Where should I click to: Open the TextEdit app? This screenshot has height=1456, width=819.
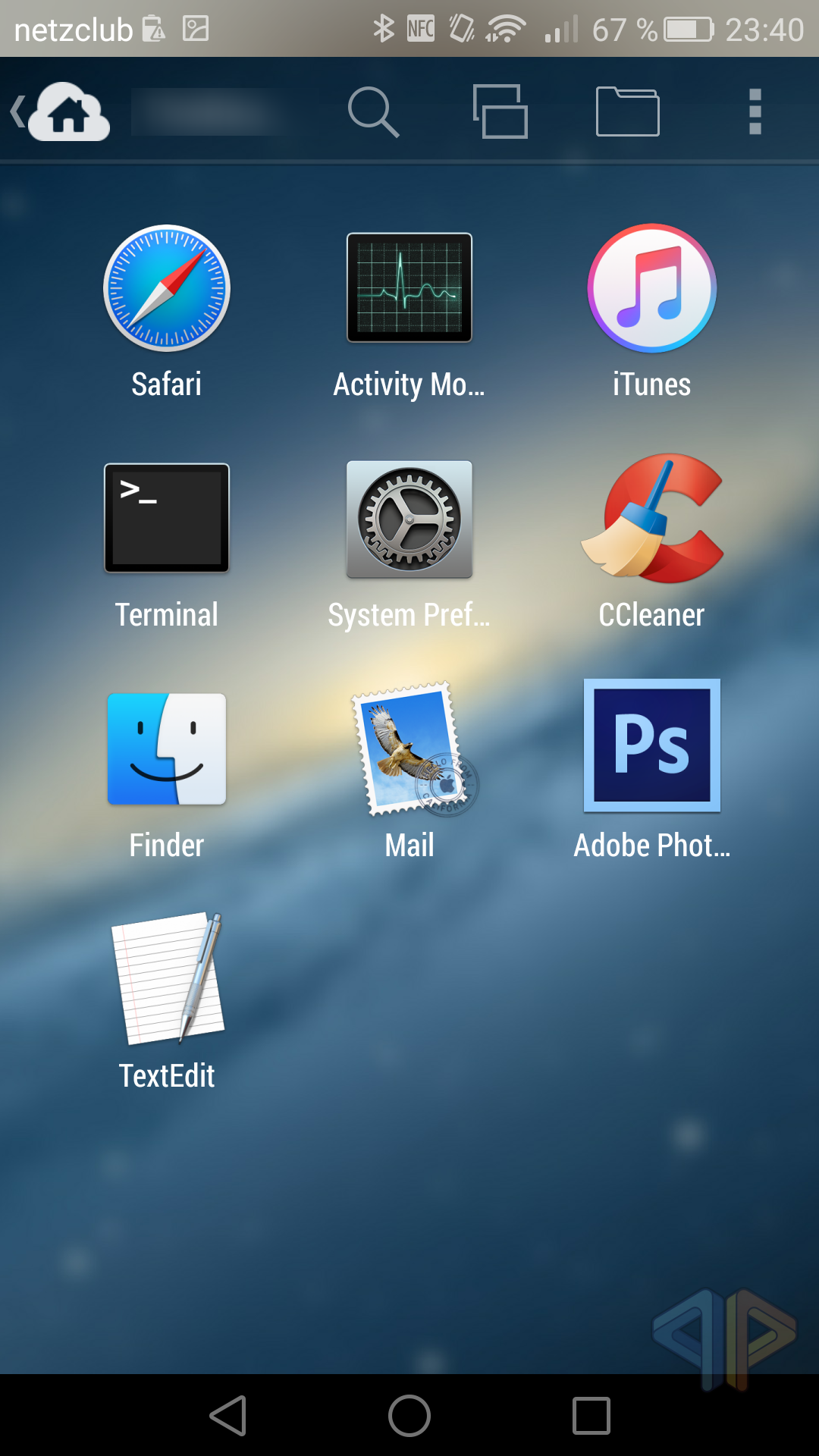pyautogui.click(x=167, y=978)
